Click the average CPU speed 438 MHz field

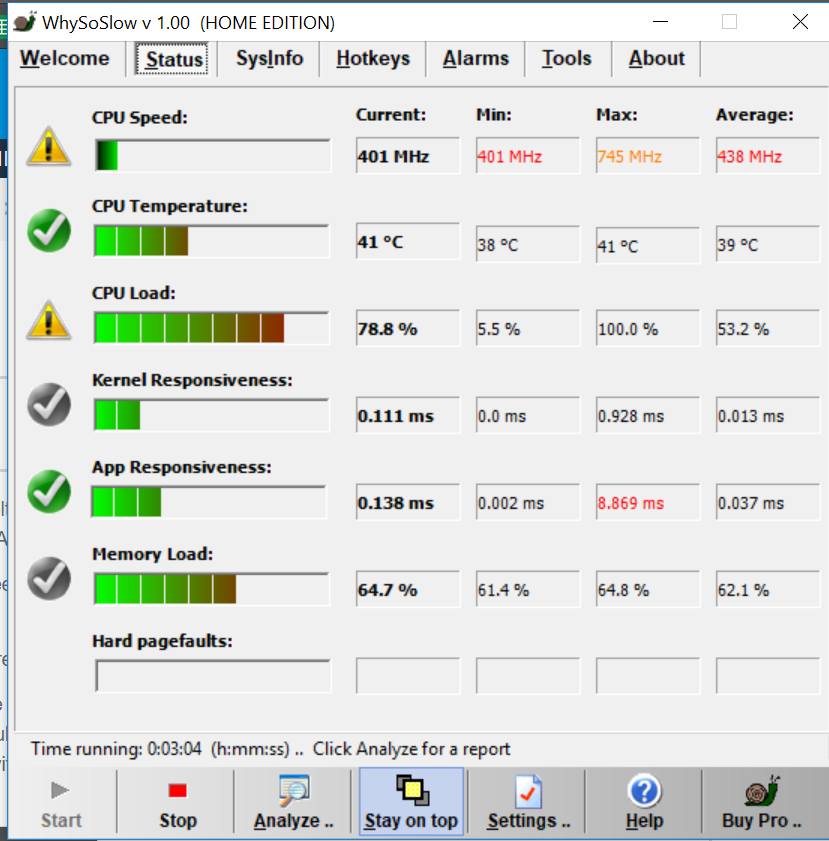coord(768,156)
